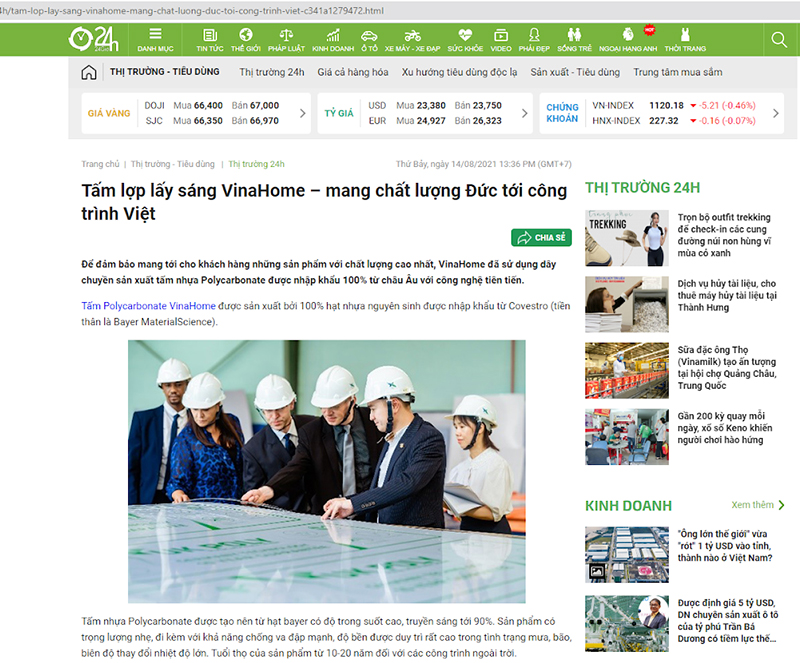Expand the Giá Vàng gold price arrow
Screen dimensions: 800x663
(x=303, y=113)
